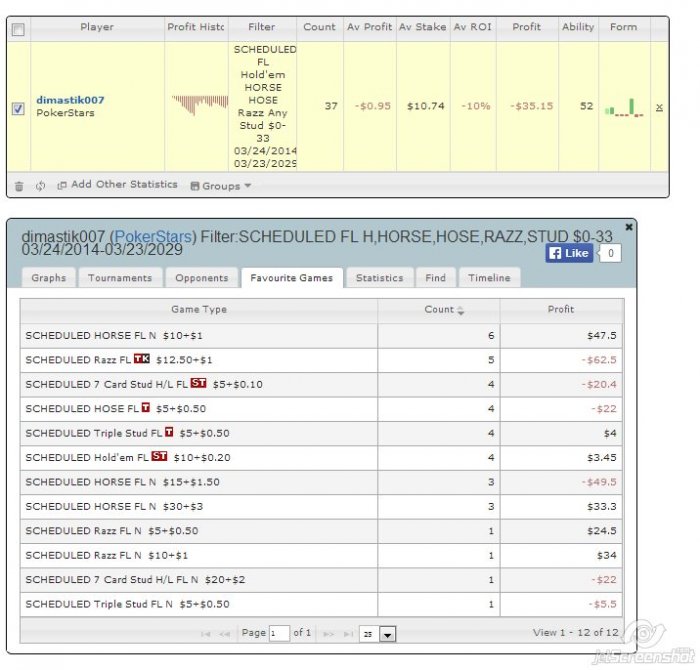Screen dimensions: 700x670
Task: Click the Profit column header in games table
Action: click(x=561, y=310)
